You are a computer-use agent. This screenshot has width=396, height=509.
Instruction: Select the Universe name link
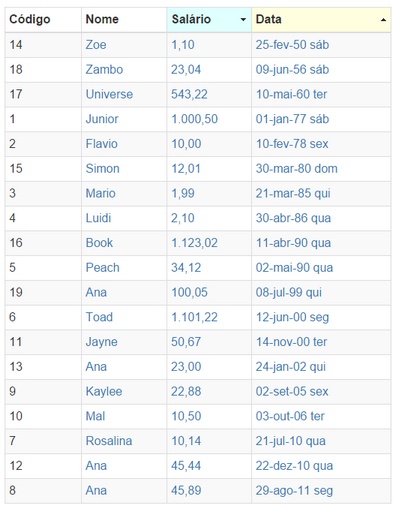tap(109, 94)
